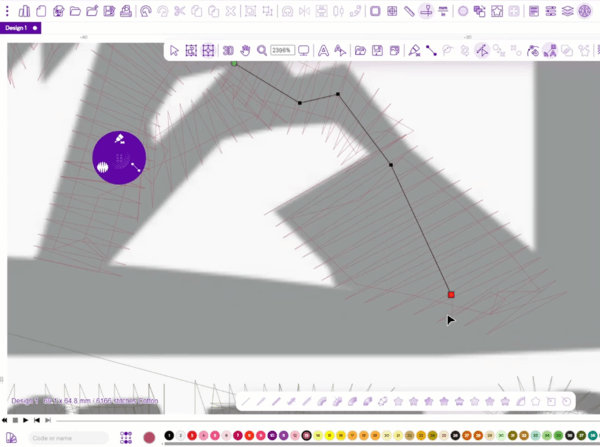Click the red end node on path
Screen dimensions: 600x447
451,294
